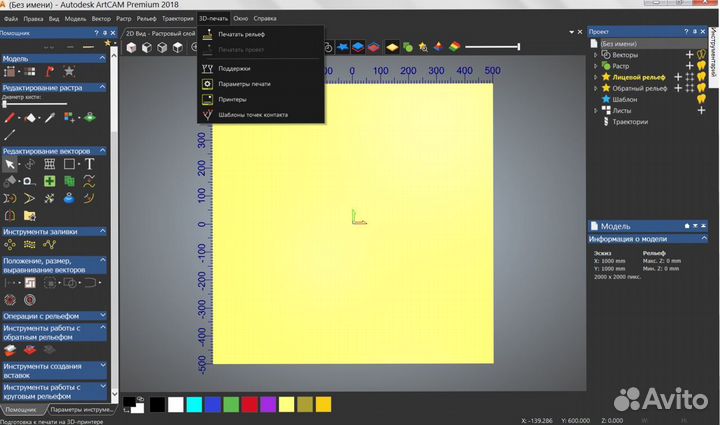Toggle visibility bulb for Растр

[701, 66]
